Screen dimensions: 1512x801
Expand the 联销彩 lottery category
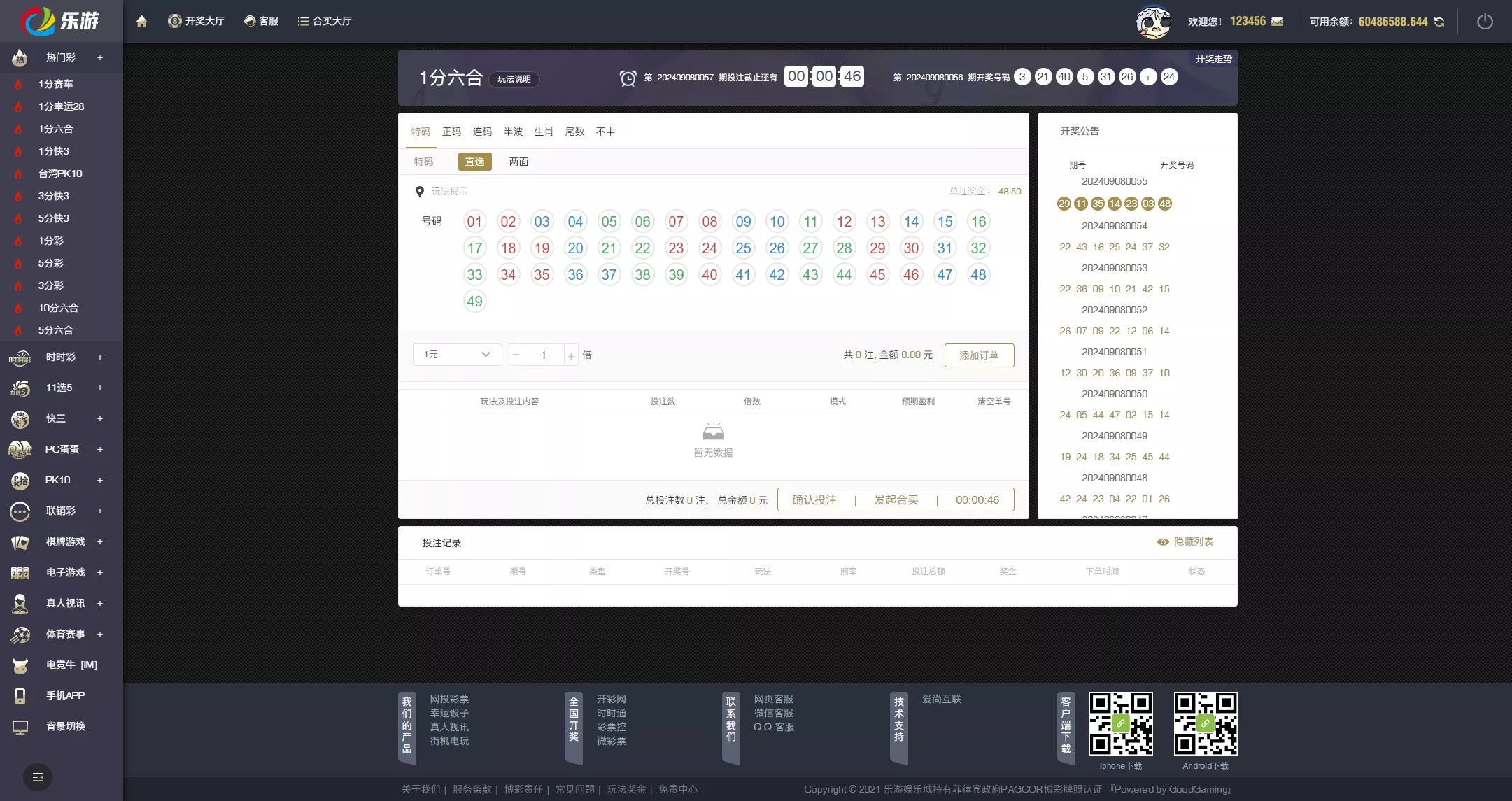[x=99, y=510]
